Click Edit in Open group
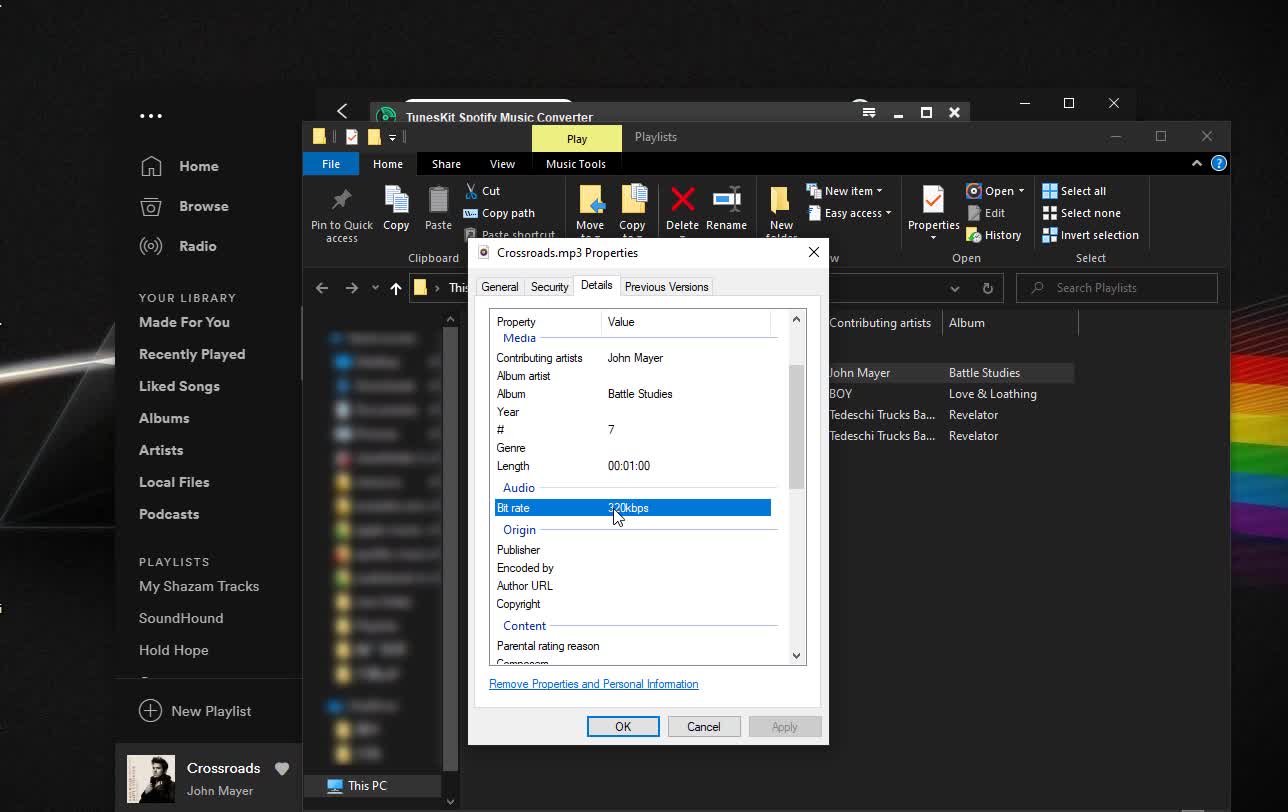This screenshot has height=812, width=1288. (x=986, y=213)
